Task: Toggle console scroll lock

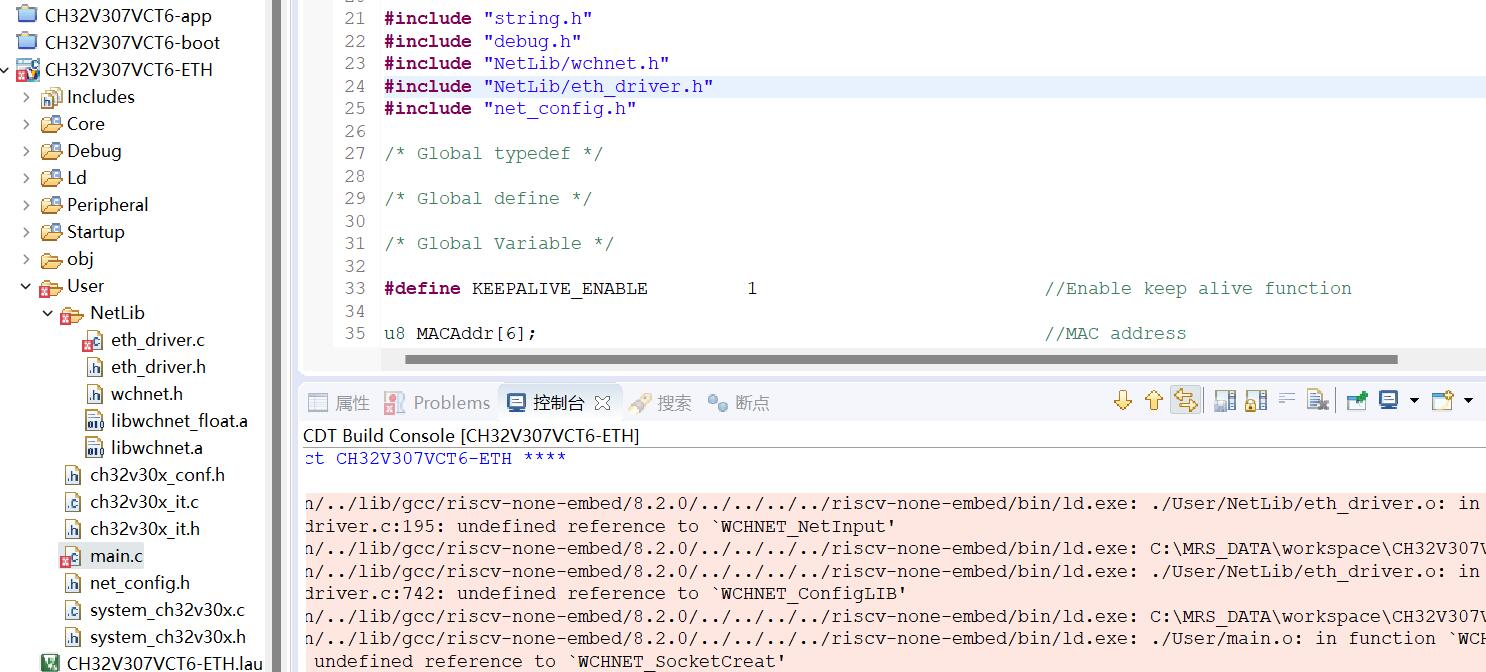Action: point(1255,401)
